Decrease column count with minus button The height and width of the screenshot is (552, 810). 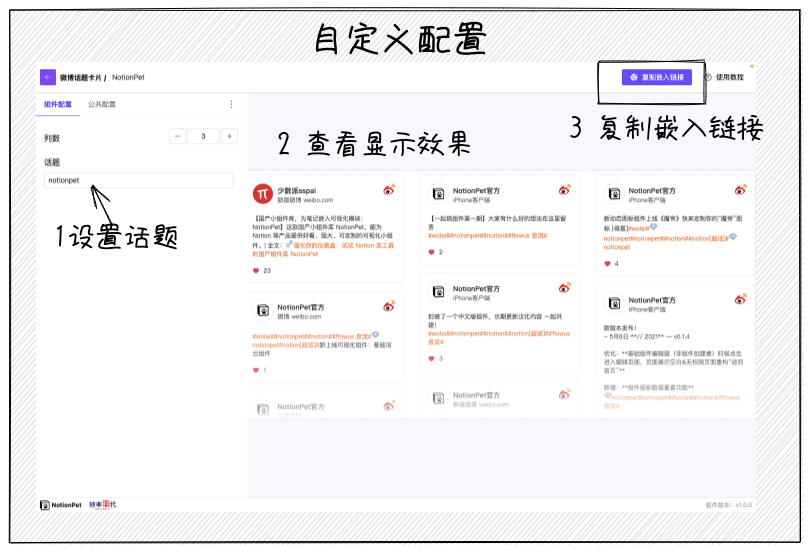[x=177, y=136]
